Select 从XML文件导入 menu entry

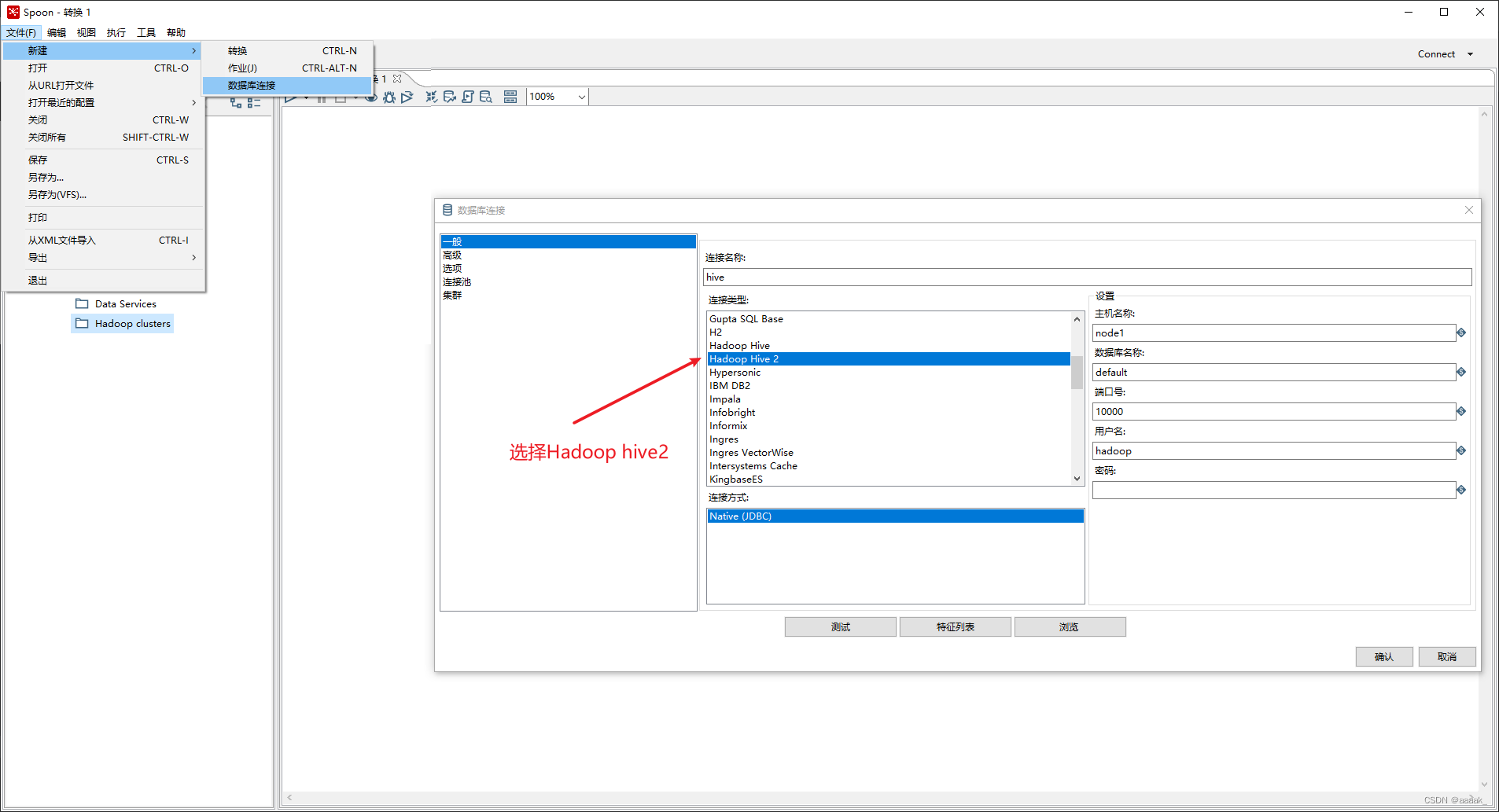tap(103, 240)
